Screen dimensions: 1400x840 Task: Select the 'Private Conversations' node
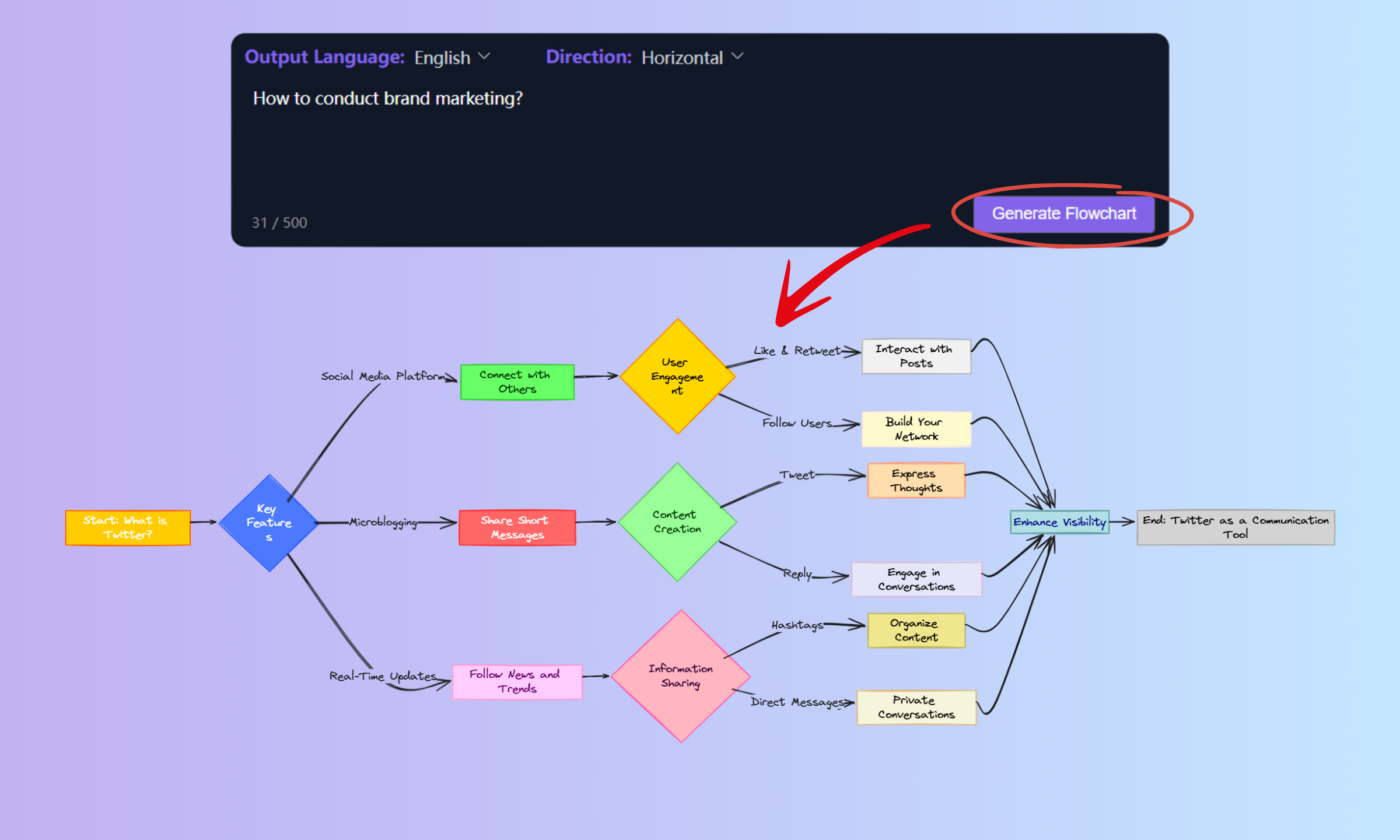click(916, 707)
